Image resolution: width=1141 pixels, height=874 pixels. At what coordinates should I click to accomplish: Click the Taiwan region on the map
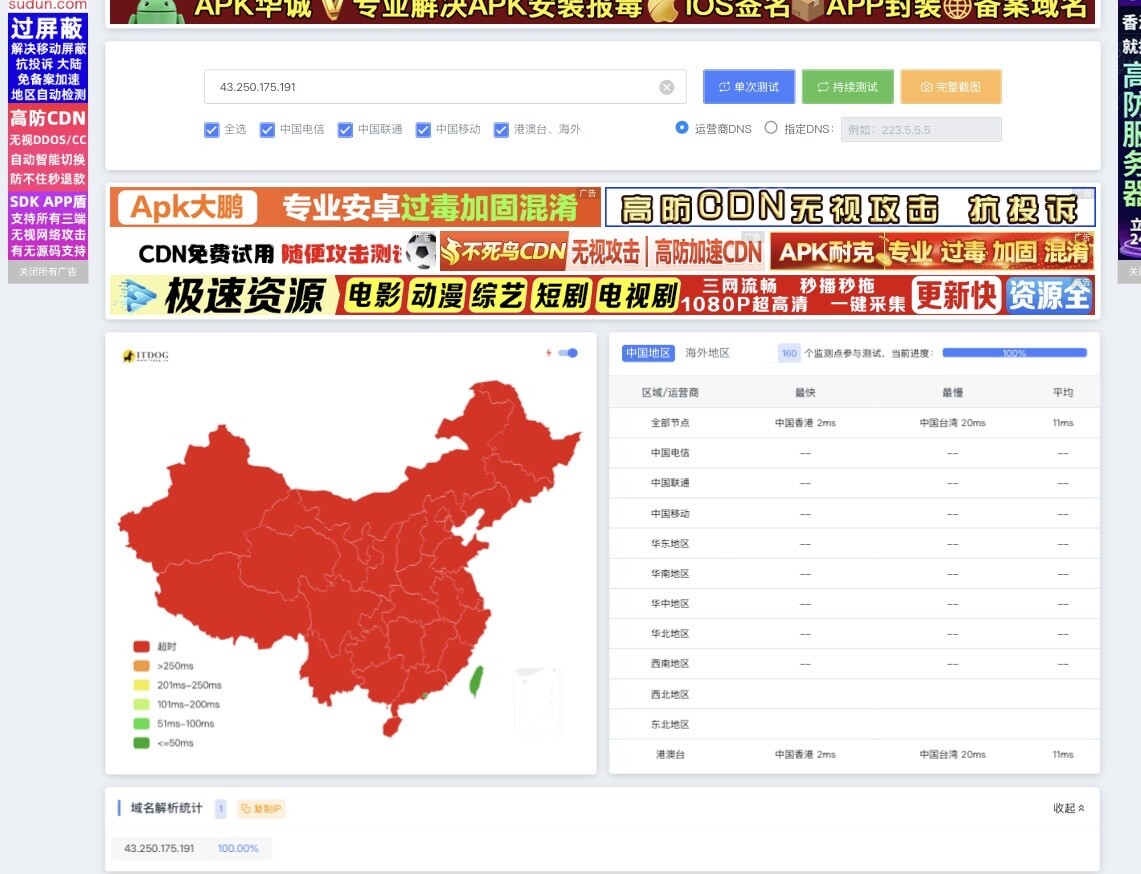(x=477, y=681)
